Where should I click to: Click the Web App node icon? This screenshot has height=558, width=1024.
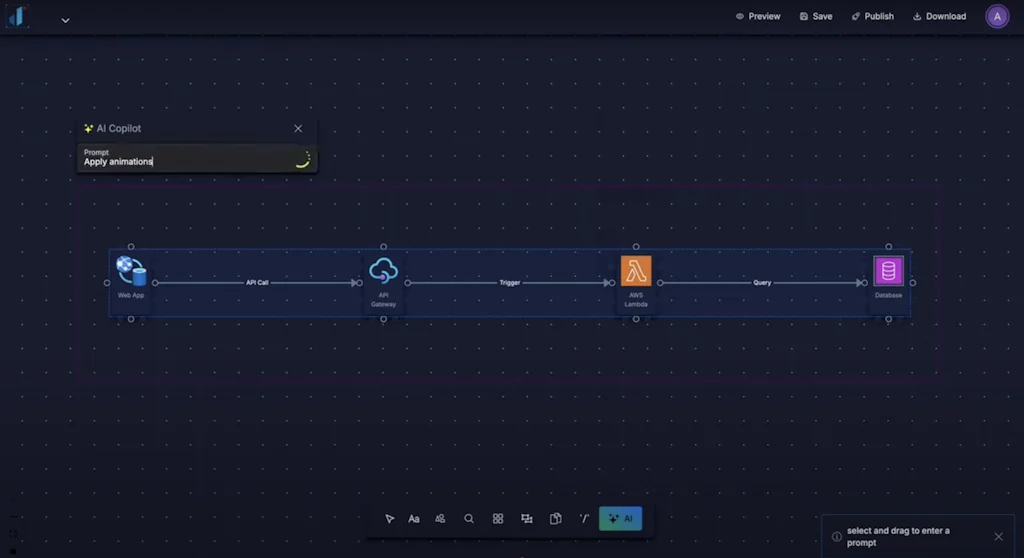131,271
